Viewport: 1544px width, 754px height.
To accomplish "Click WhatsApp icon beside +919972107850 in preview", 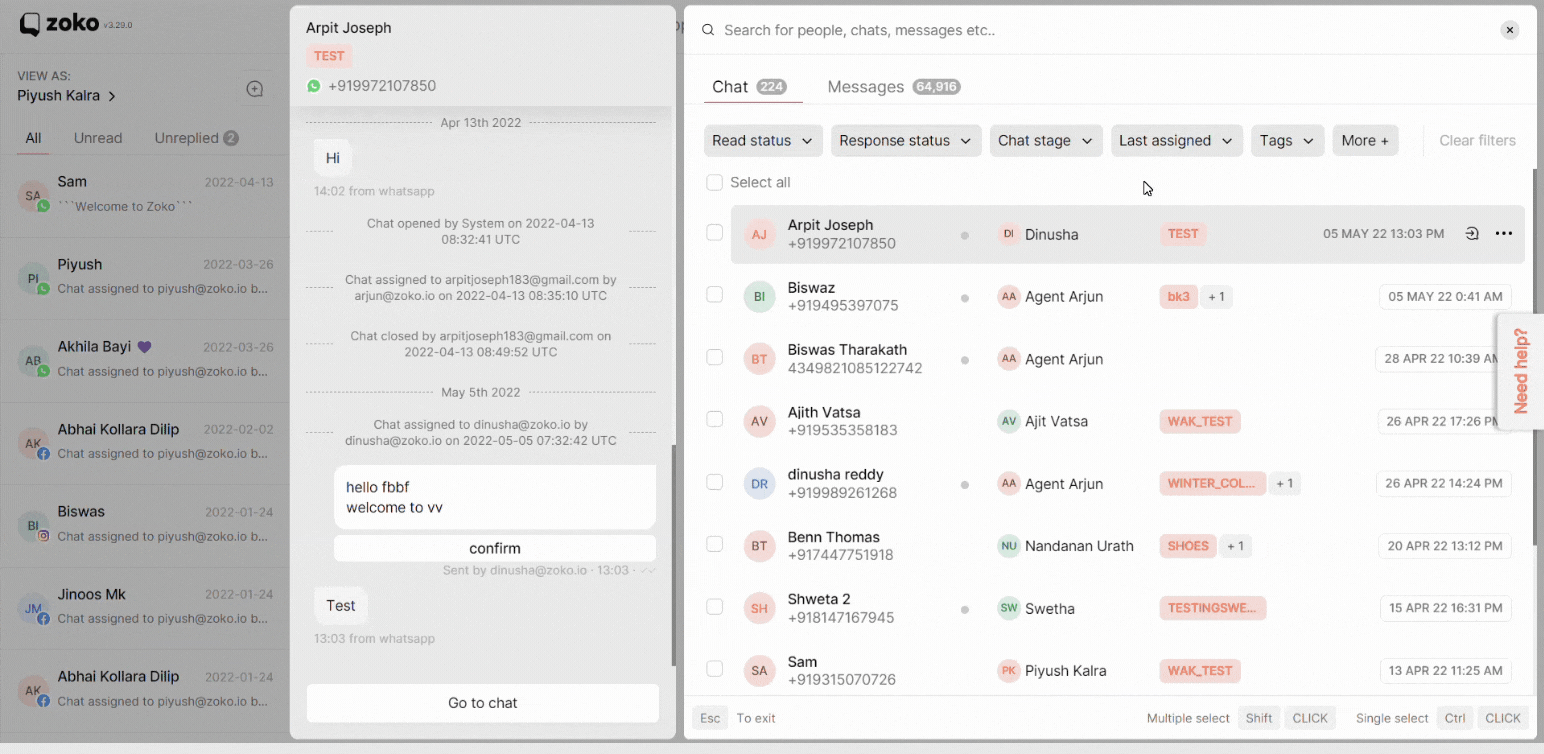I will 314,86.
